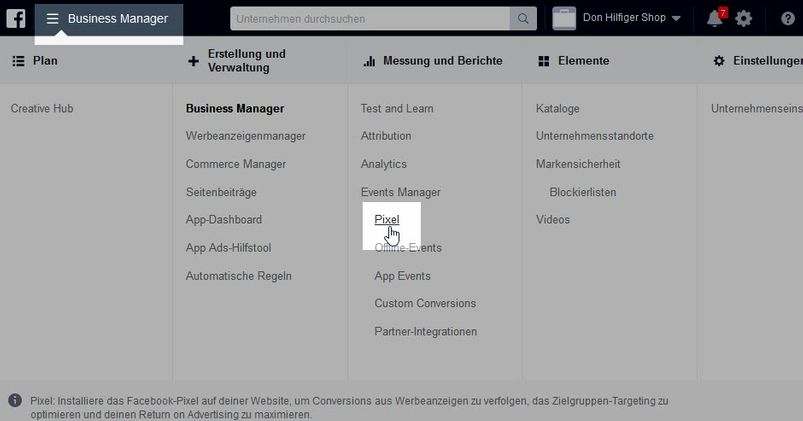Select the Messung und Berichte header

point(442,61)
